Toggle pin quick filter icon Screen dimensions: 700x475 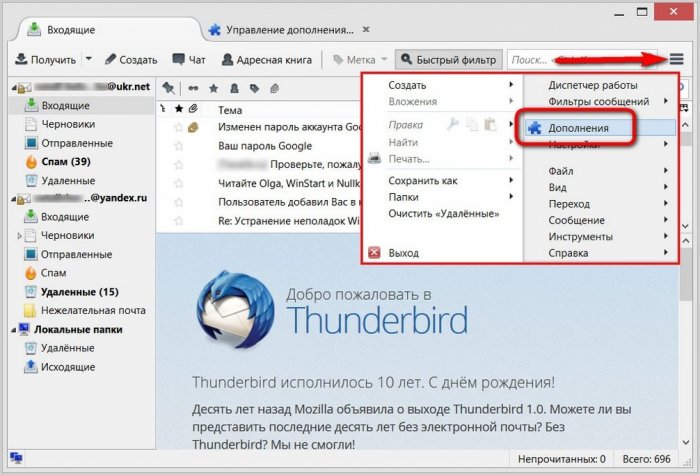(x=168, y=88)
